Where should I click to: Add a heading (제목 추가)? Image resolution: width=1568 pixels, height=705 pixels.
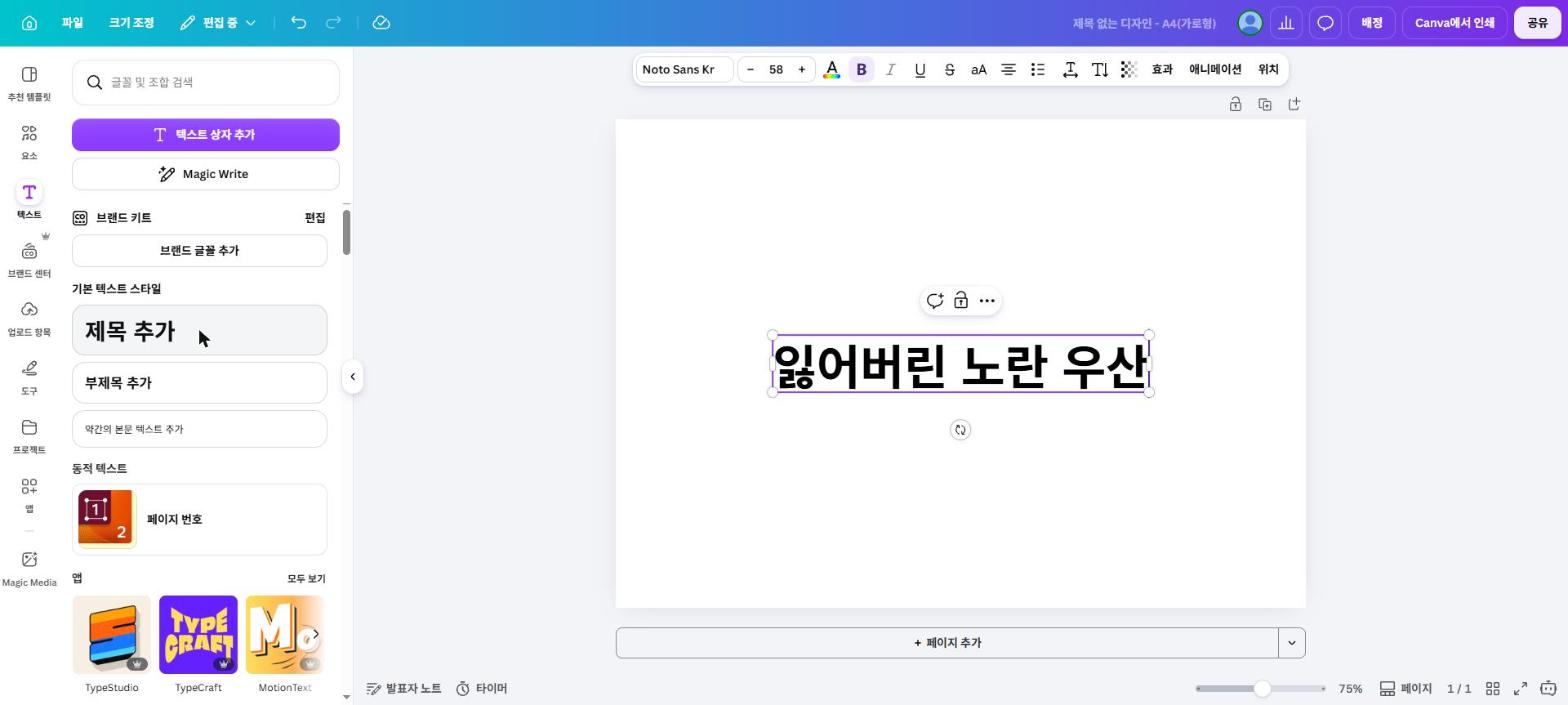(200, 331)
